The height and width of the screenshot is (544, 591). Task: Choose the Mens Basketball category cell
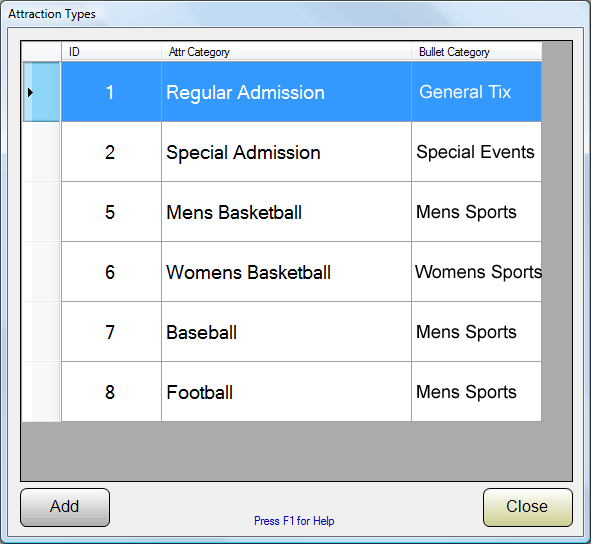point(286,212)
